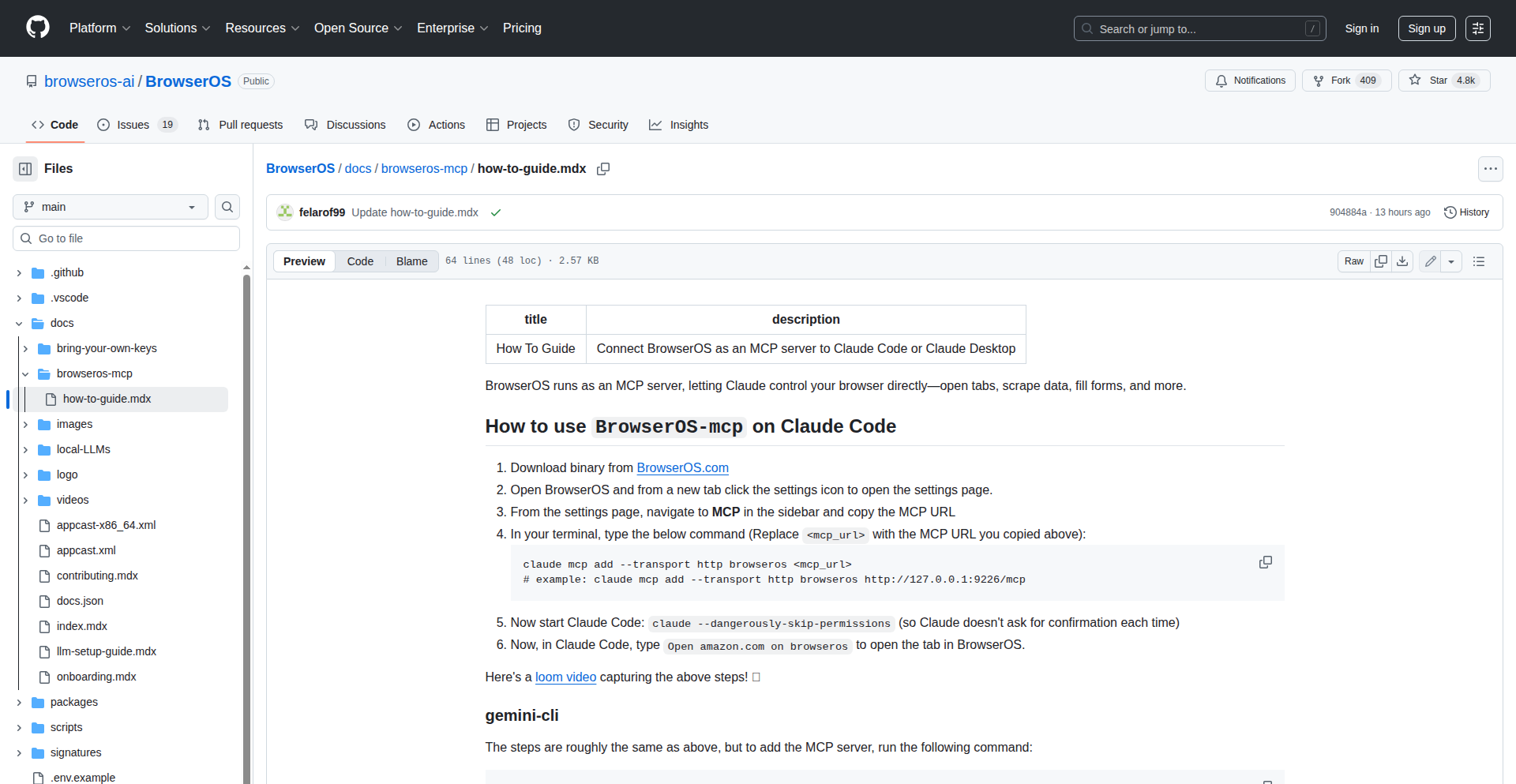Open the document outline icon

[1479, 261]
